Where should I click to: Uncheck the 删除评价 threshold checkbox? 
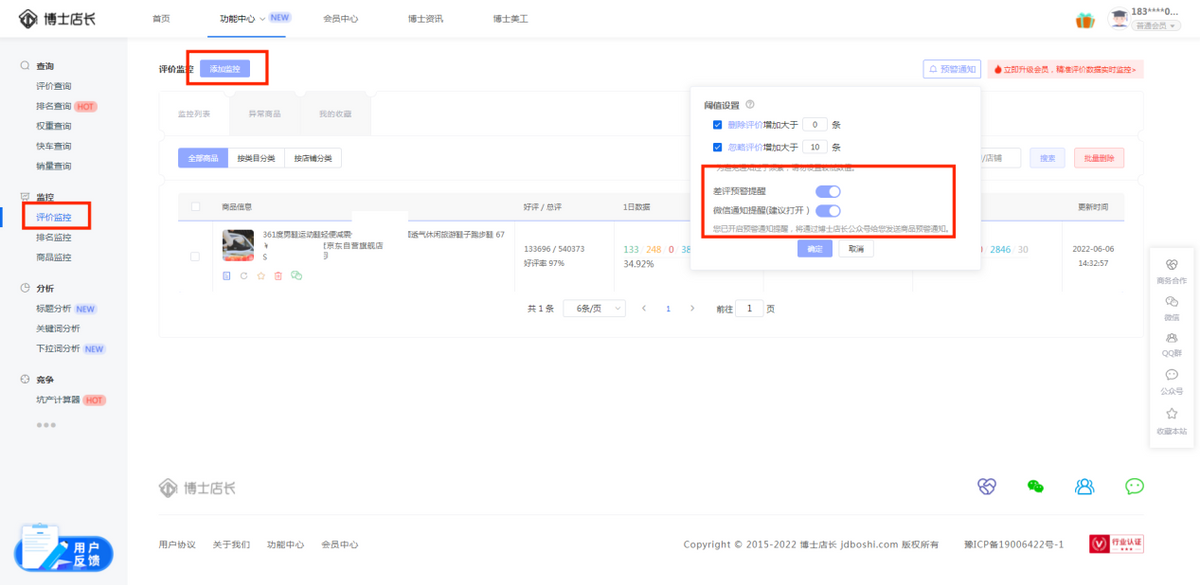[x=717, y=125]
